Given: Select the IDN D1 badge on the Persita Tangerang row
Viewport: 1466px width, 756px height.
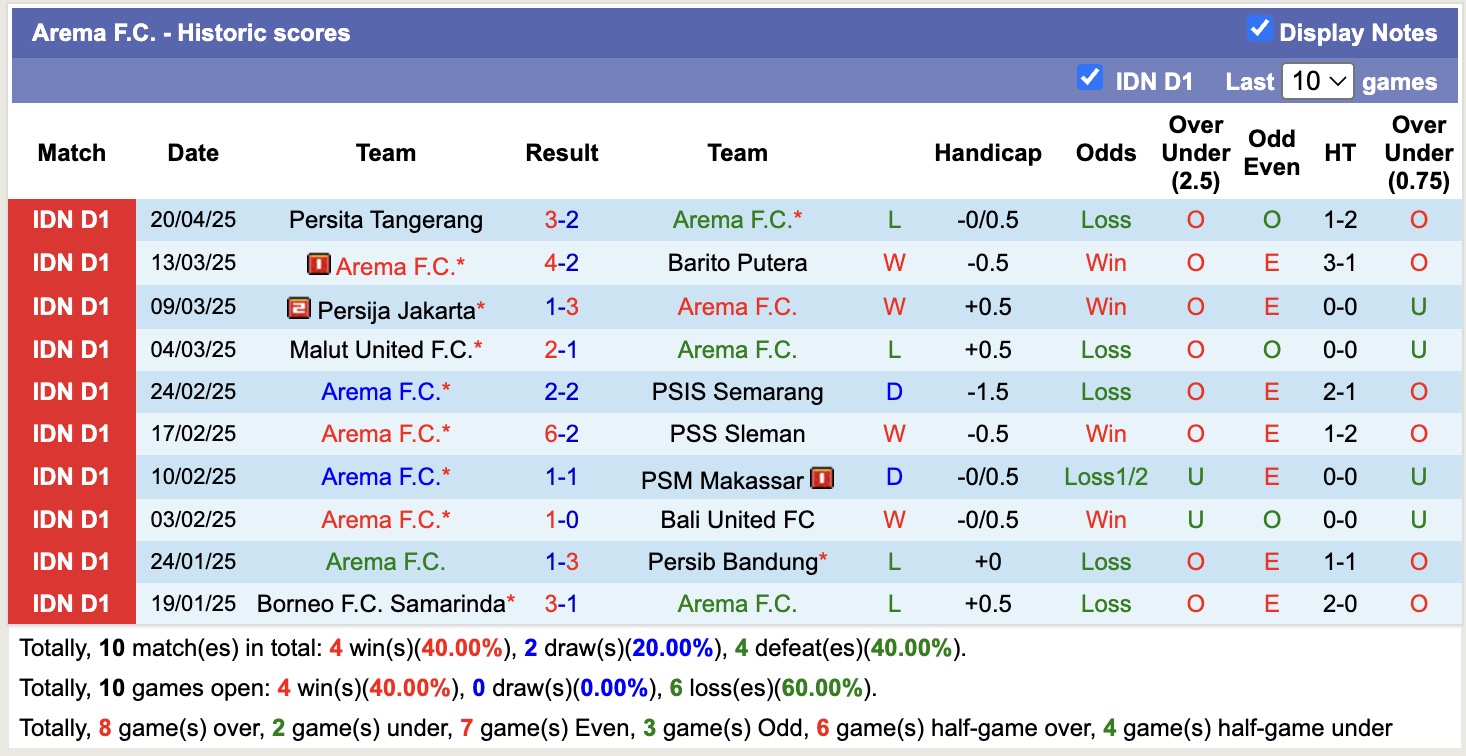Looking at the screenshot, I should click(71, 220).
